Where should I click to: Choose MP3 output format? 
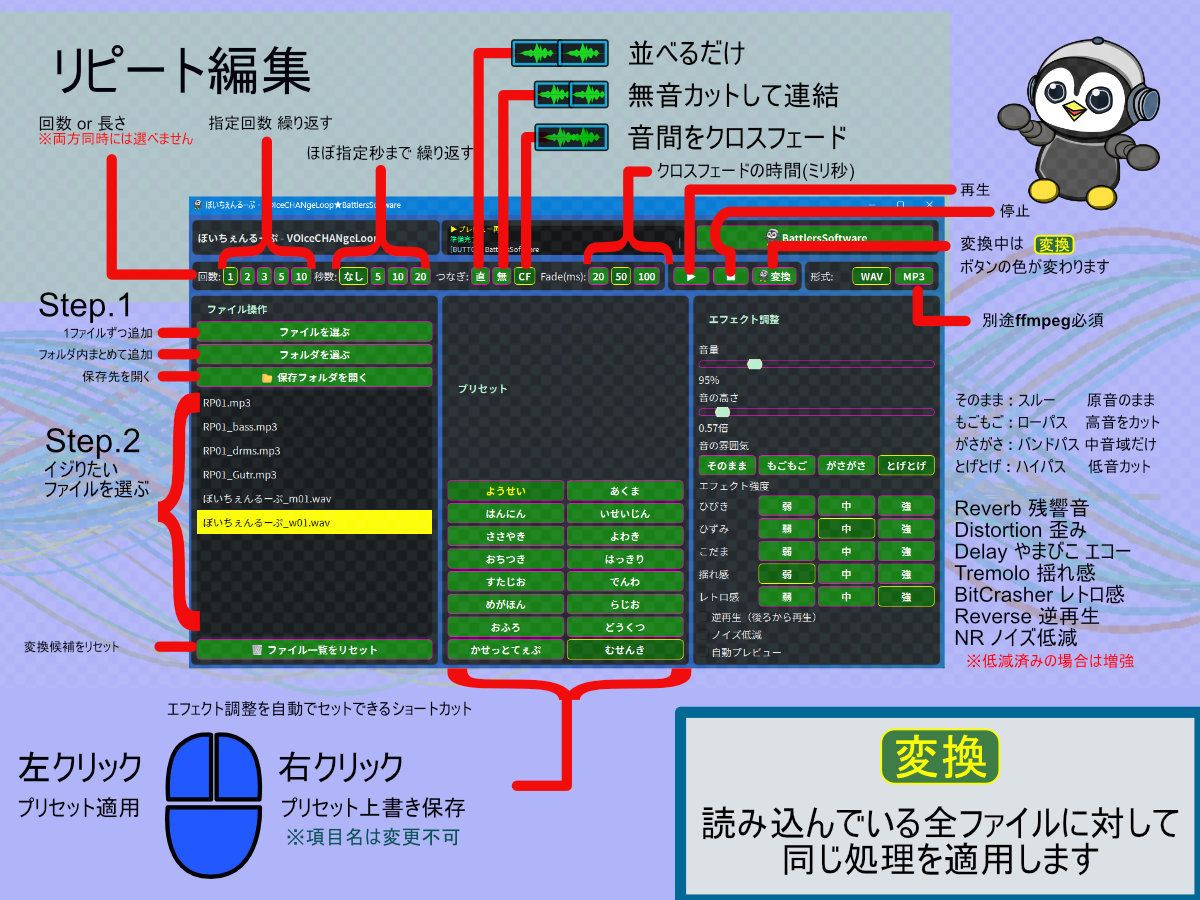[913, 276]
